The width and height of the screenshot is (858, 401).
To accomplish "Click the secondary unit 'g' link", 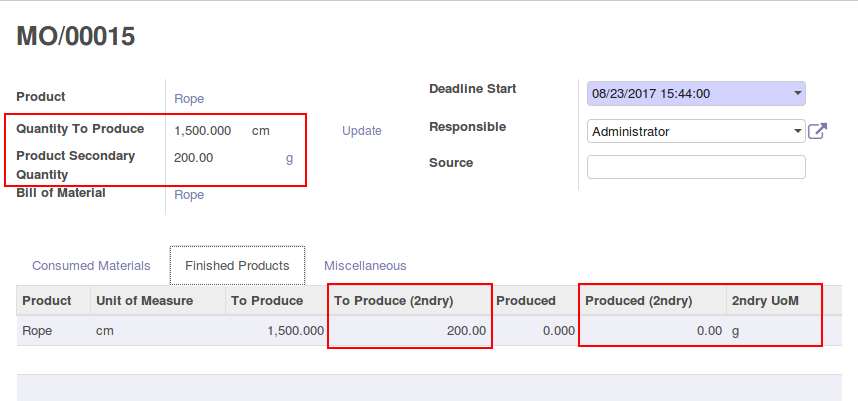I will 289,157.
